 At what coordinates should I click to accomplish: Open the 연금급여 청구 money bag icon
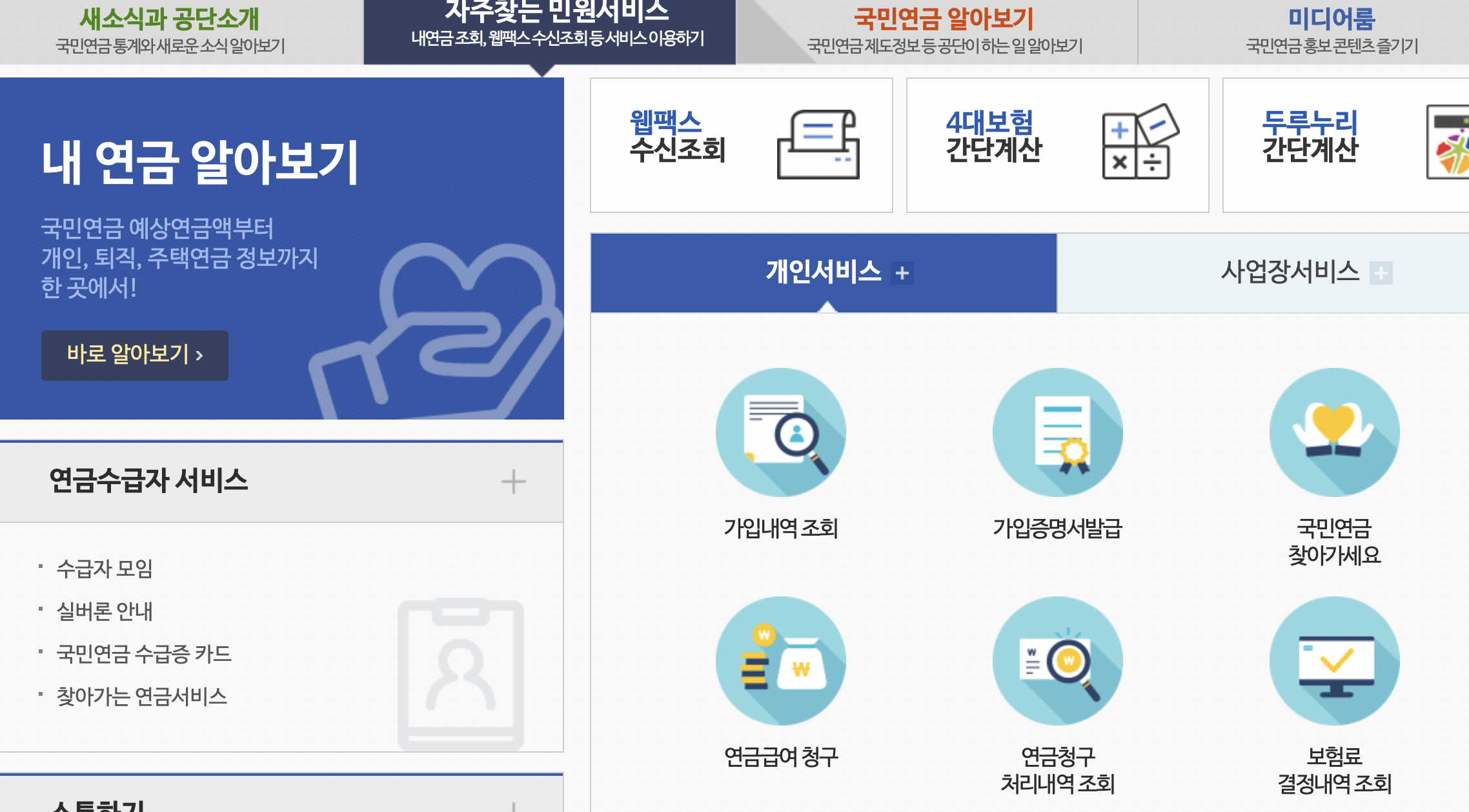[x=780, y=661]
